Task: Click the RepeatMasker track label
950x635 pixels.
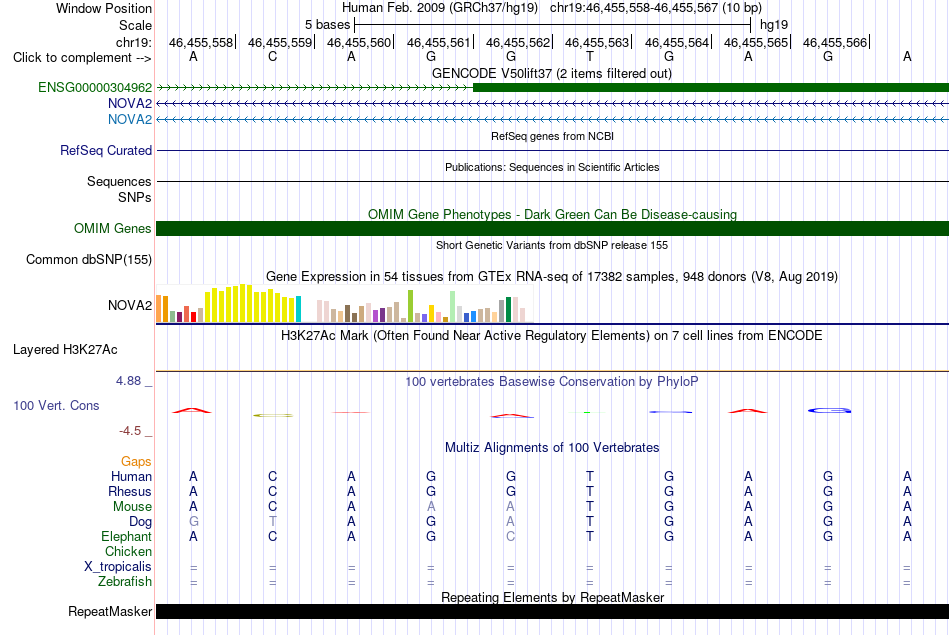Action: [110, 612]
